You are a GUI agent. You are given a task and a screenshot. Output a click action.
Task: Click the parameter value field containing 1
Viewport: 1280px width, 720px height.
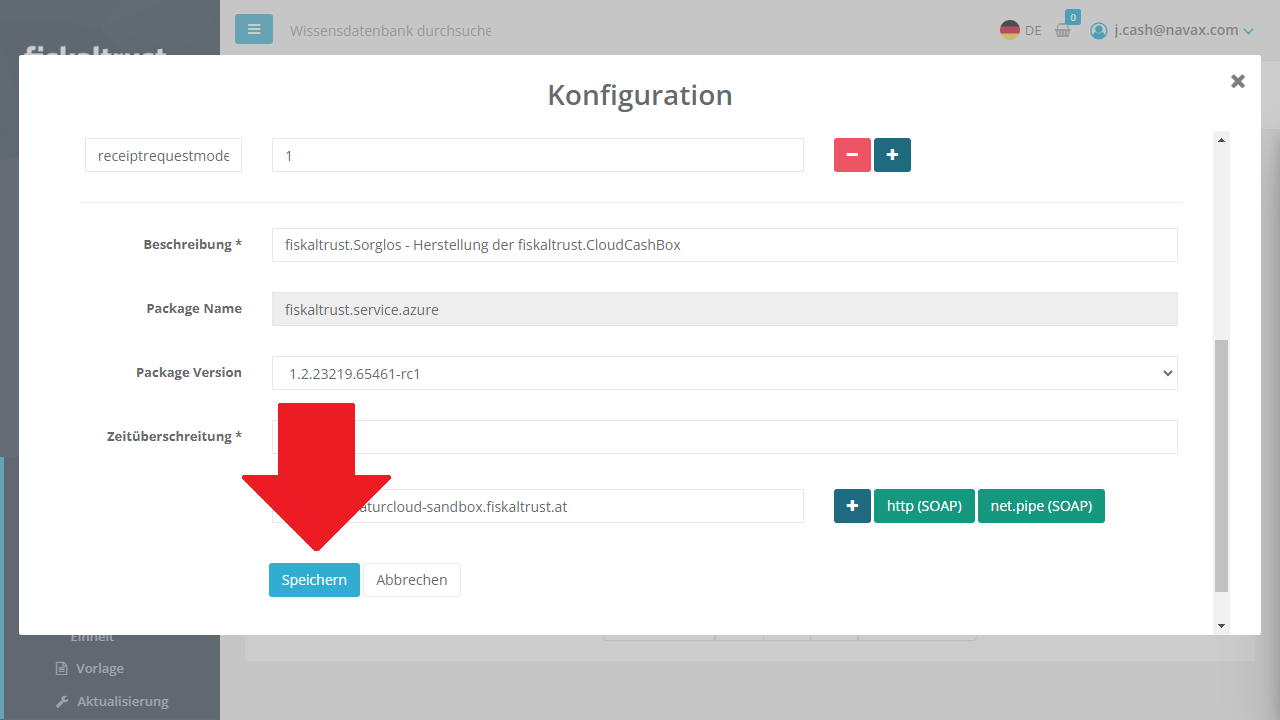538,155
